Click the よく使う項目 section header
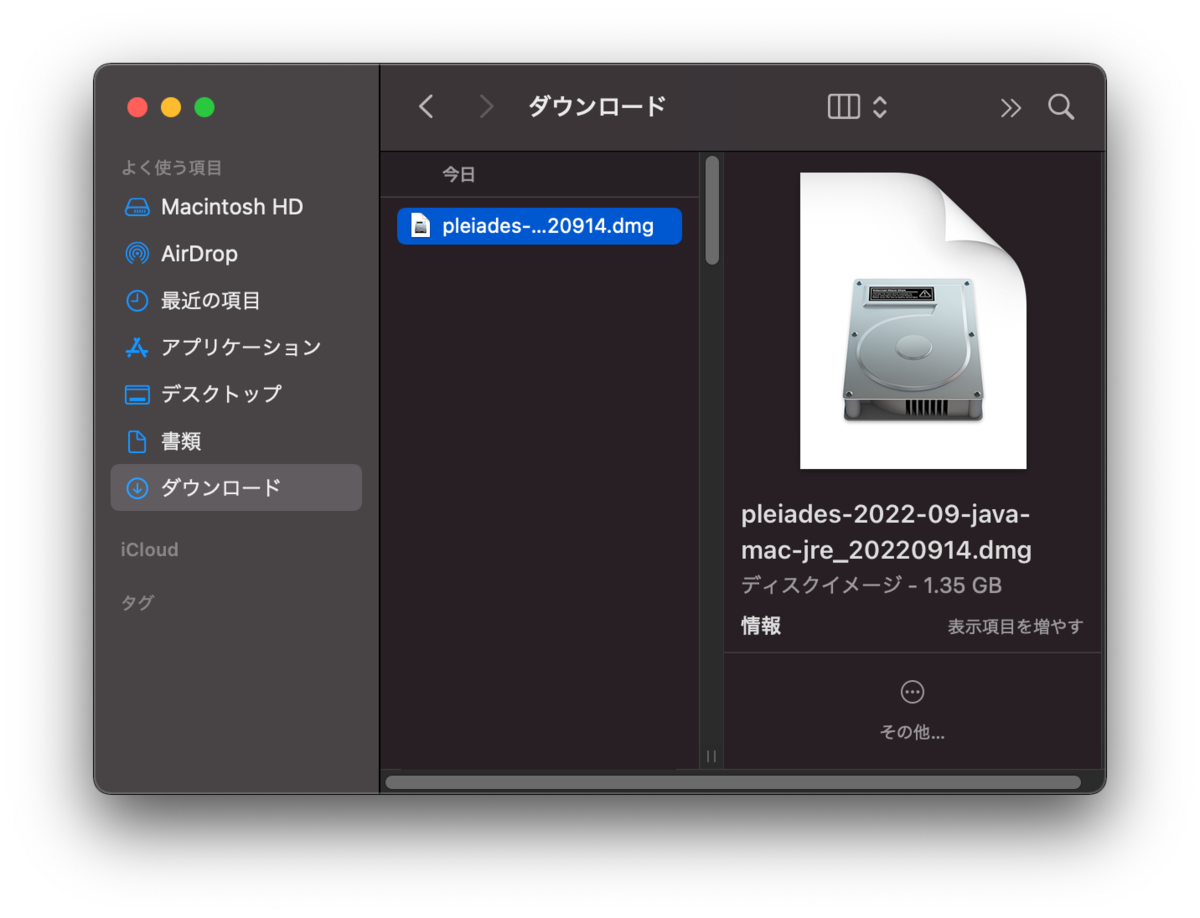This screenshot has width=1200, height=918. coord(171,168)
